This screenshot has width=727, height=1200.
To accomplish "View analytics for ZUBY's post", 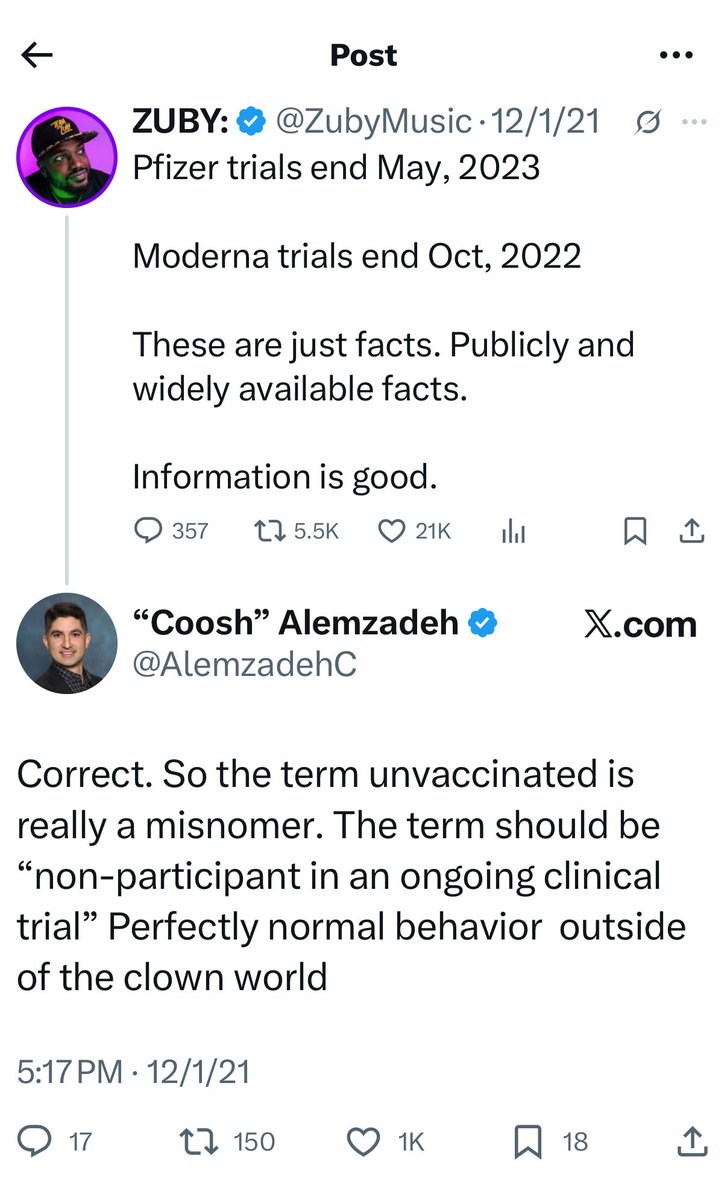I will click(513, 532).
